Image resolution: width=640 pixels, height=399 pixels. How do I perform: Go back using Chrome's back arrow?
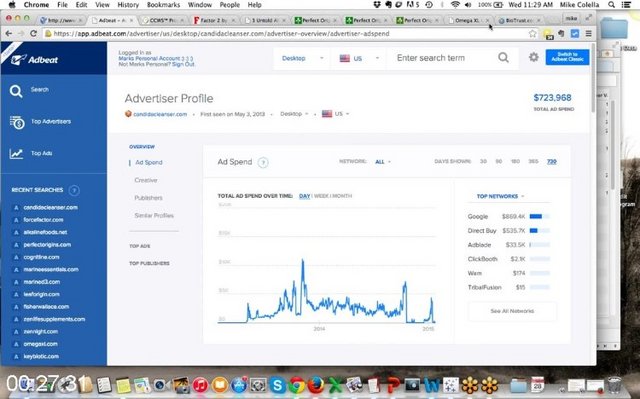(9, 33)
